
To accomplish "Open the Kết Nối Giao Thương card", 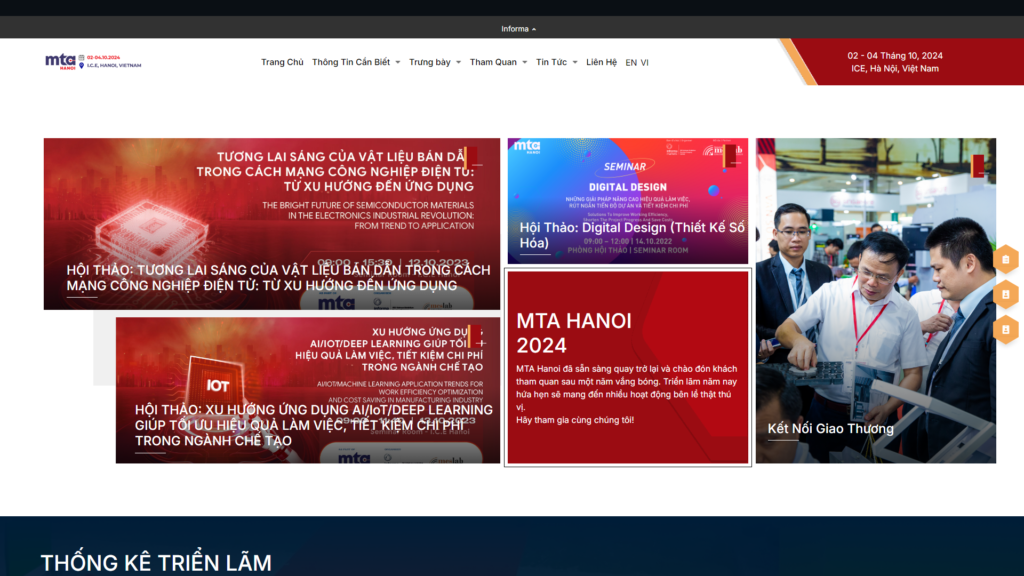I will tap(876, 300).
